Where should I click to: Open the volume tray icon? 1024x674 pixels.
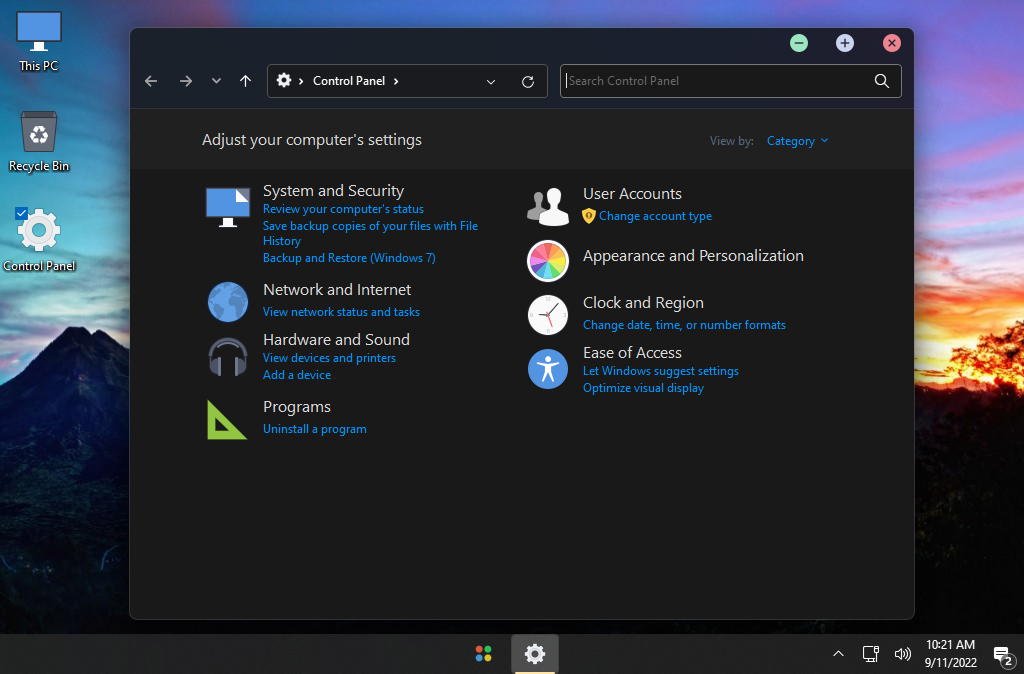[x=903, y=654]
